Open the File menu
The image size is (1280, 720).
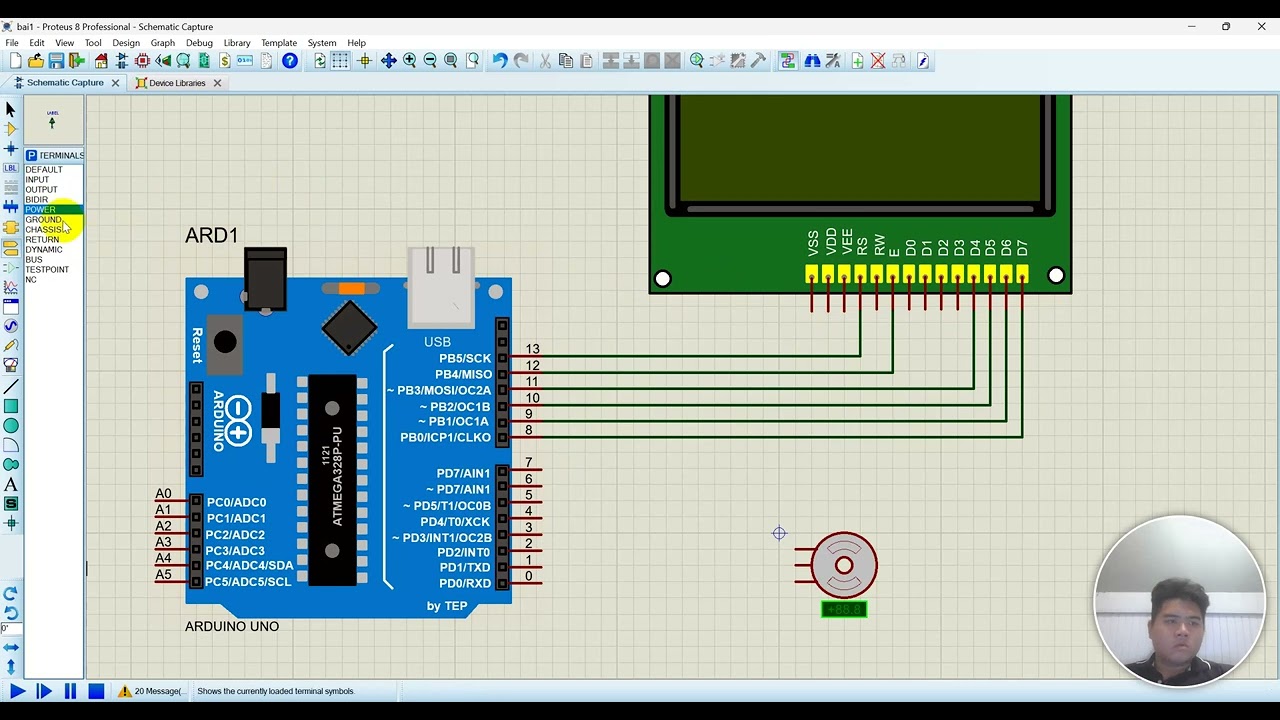pyautogui.click(x=12, y=43)
